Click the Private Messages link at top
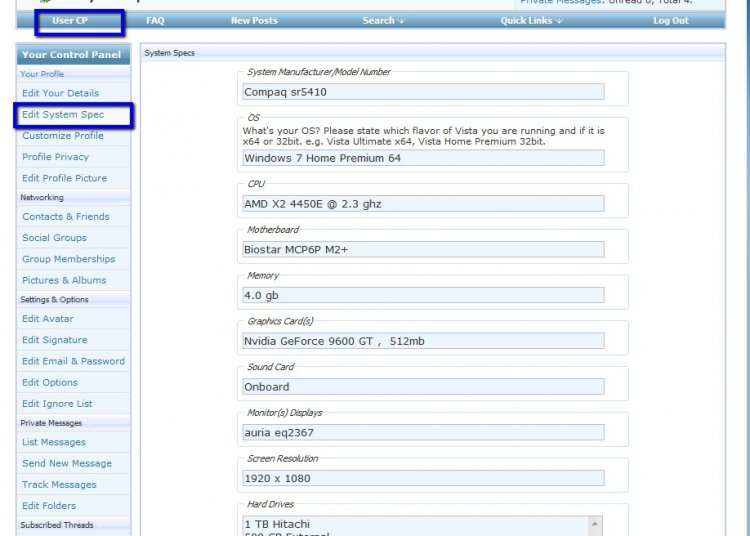This screenshot has height=536, width=750. coord(560,2)
